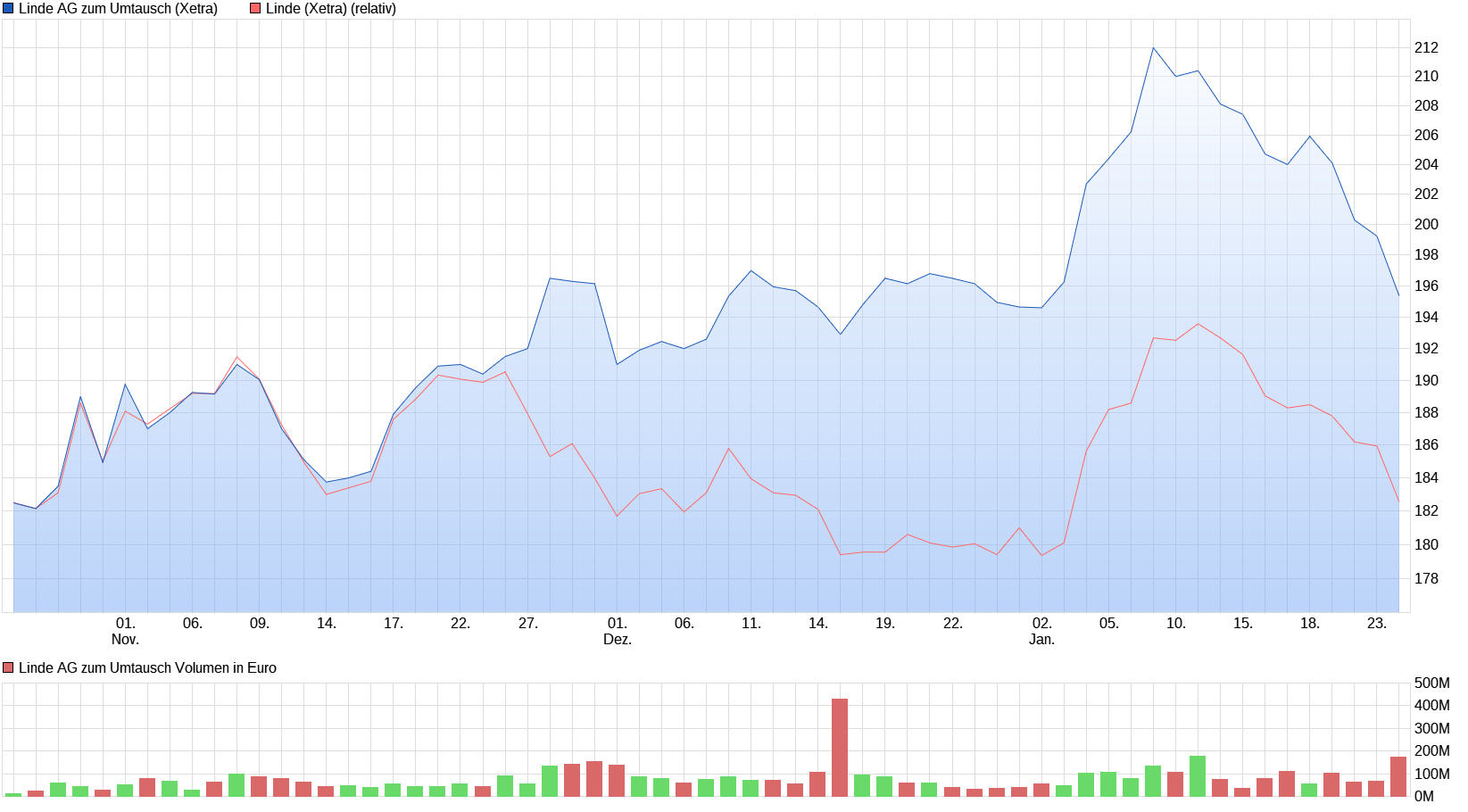
Task: Select the peak of the blue price line
Action: pos(1154,46)
